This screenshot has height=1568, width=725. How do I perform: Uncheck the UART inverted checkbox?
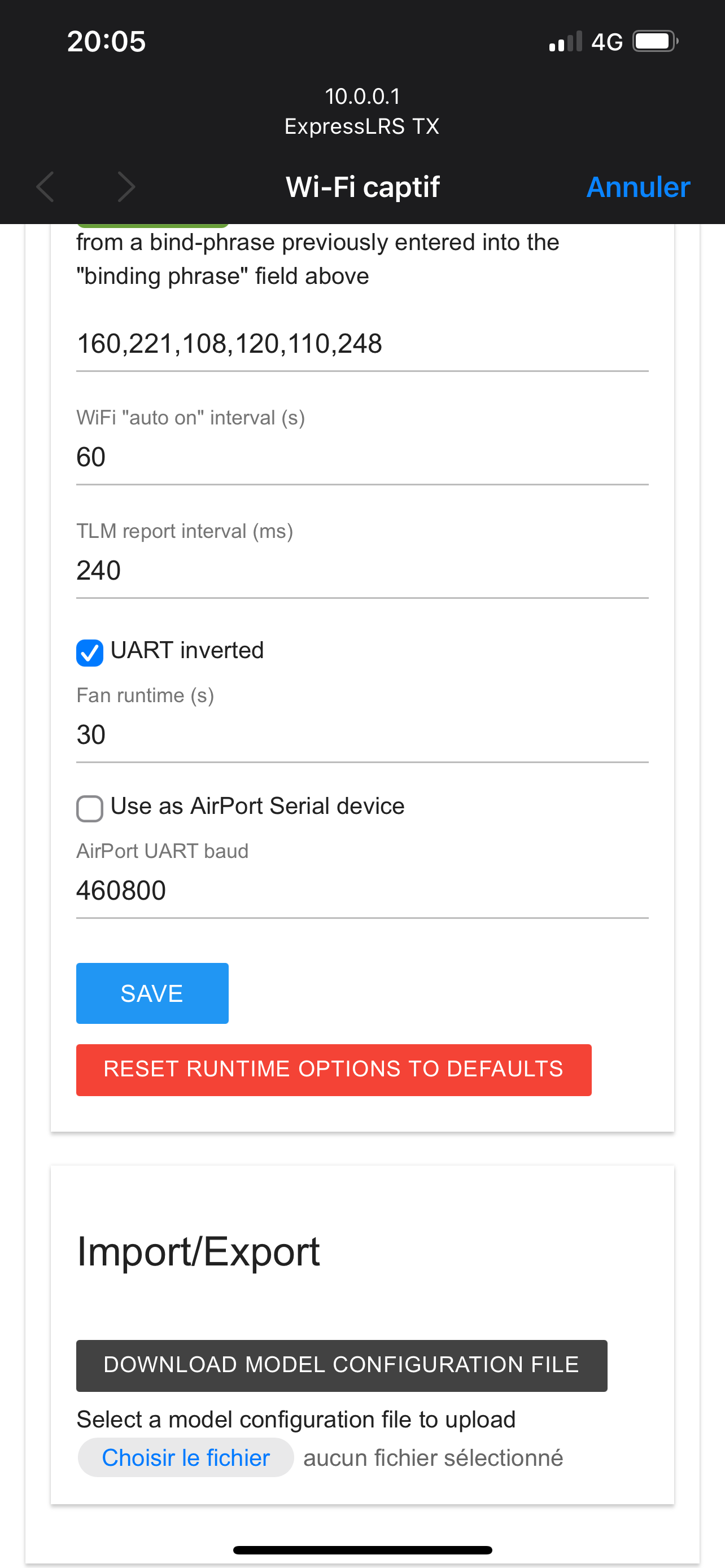tap(89, 652)
